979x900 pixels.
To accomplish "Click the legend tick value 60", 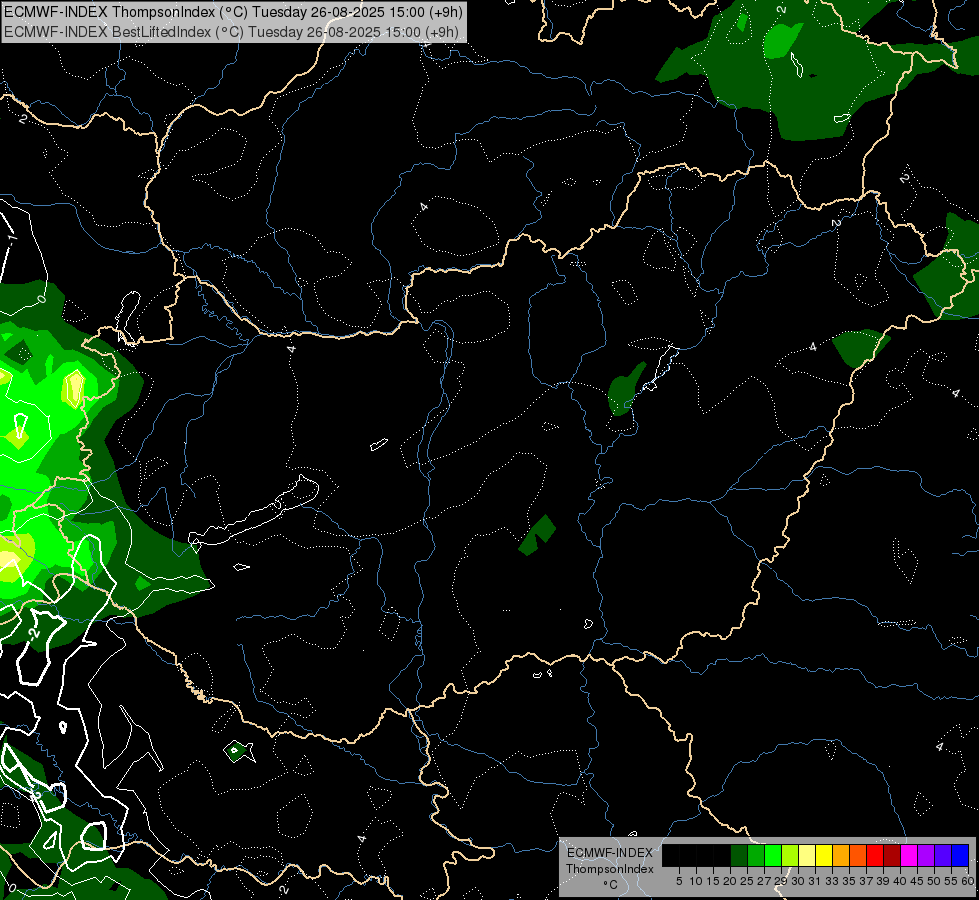I will [x=968, y=881].
